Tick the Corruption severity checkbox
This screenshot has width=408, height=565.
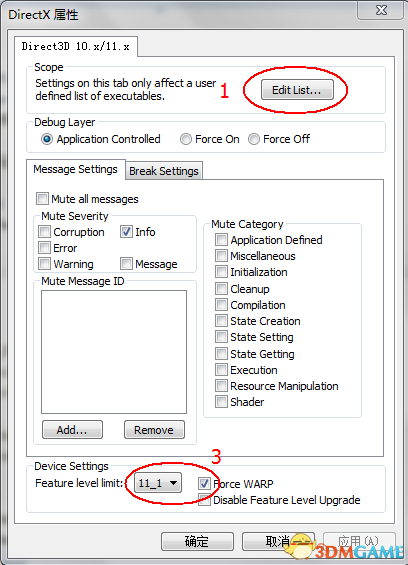click(44, 231)
